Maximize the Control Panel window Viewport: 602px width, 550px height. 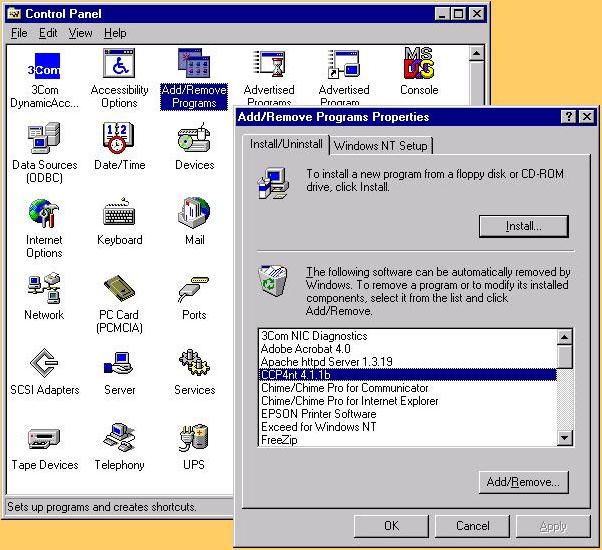458,14
